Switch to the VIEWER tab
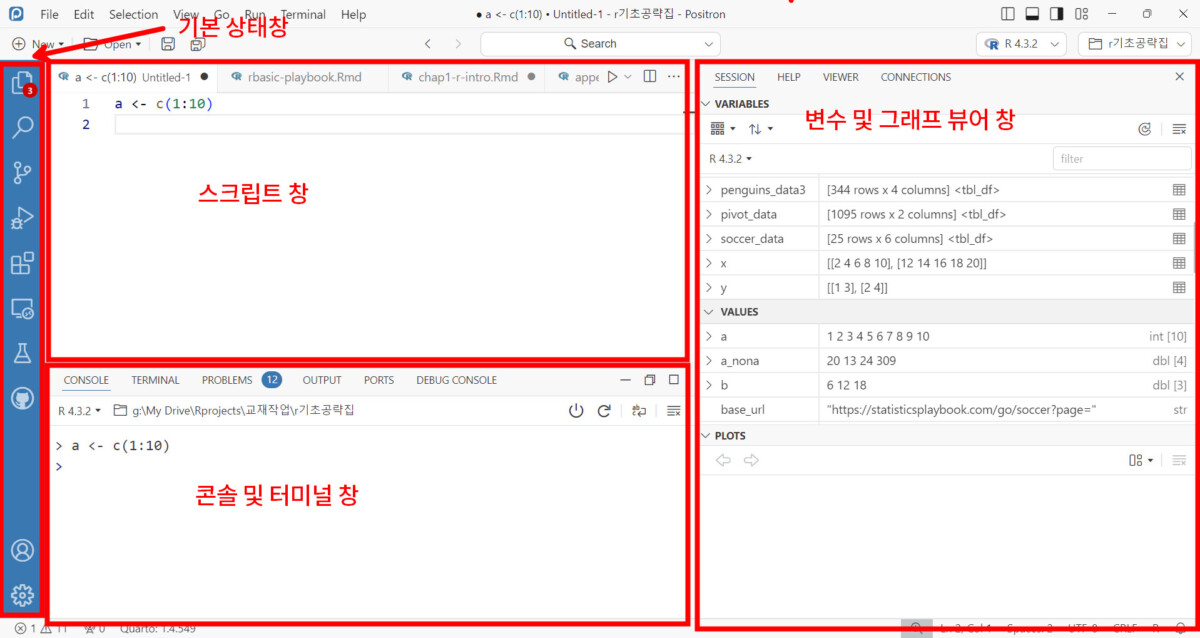Image resolution: width=1200 pixels, height=638 pixels. (x=840, y=77)
